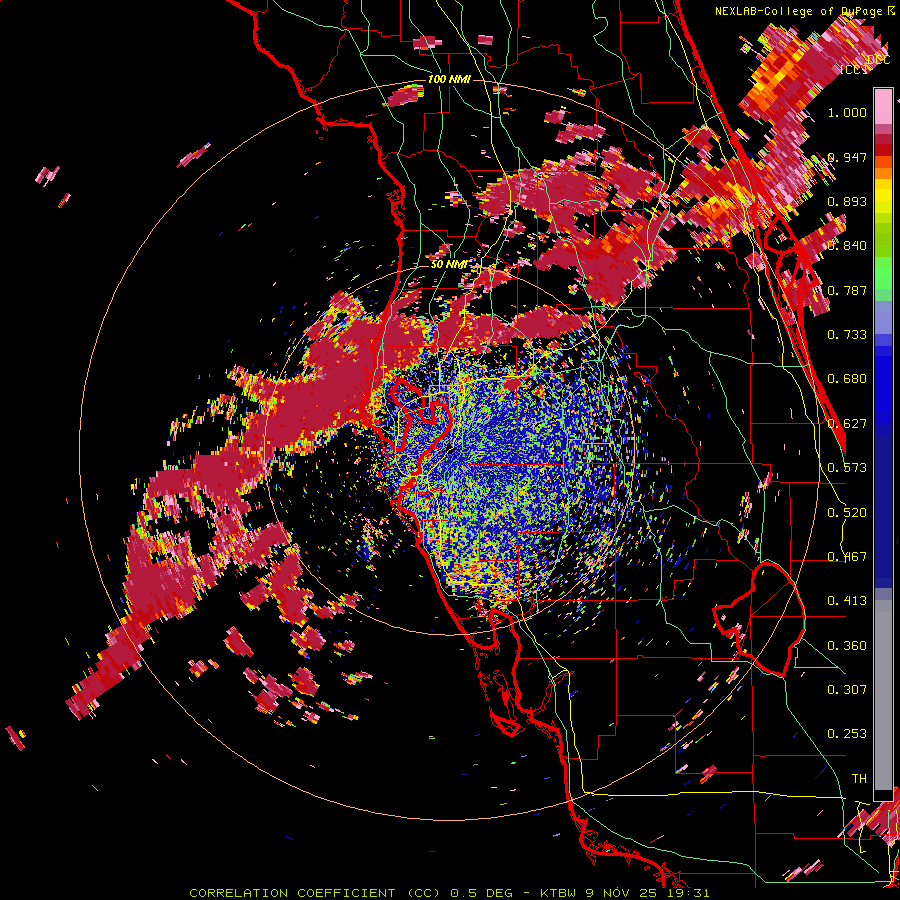Click the 0.627 legend value
Image resolution: width=900 pixels, height=900 pixels.
point(847,424)
